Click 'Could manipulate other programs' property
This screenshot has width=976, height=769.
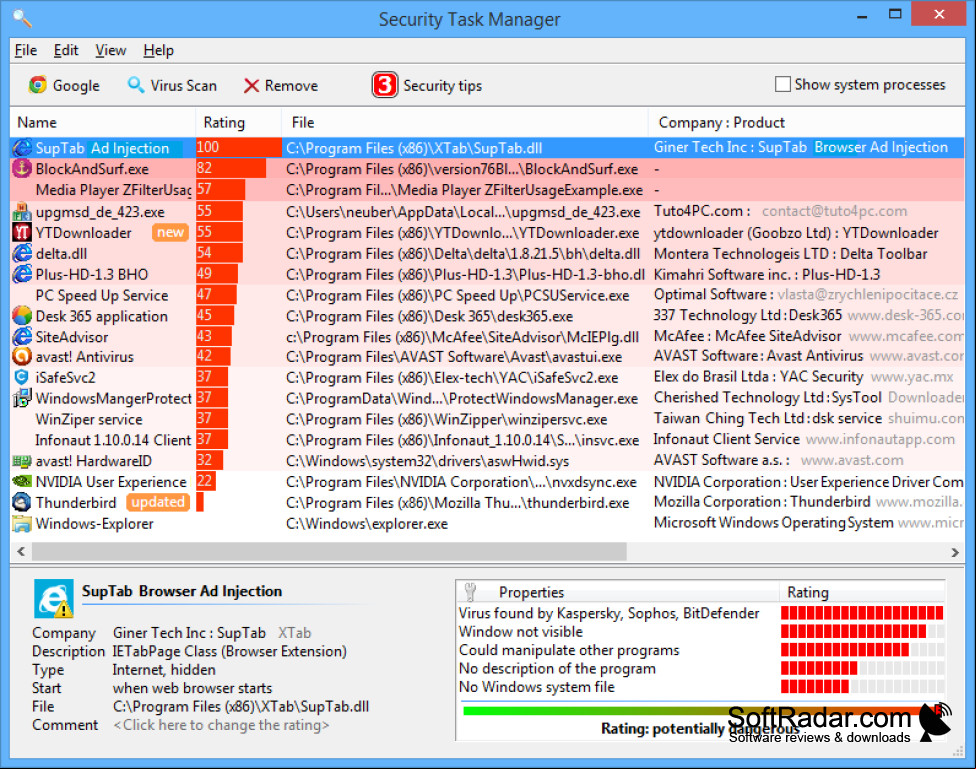pos(569,650)
